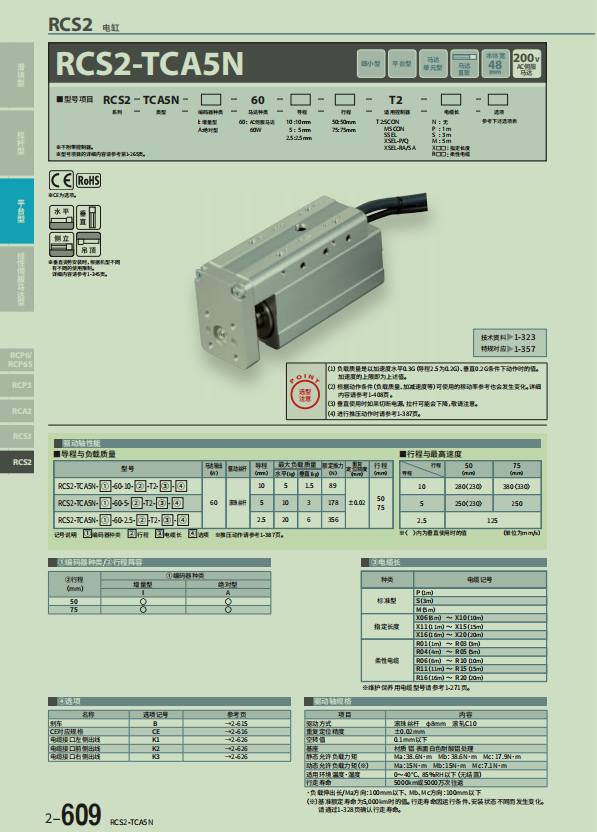Click the 马达单元型 badge in header
This screenshot has height=832, width=597.
click(x=433, y=64)
